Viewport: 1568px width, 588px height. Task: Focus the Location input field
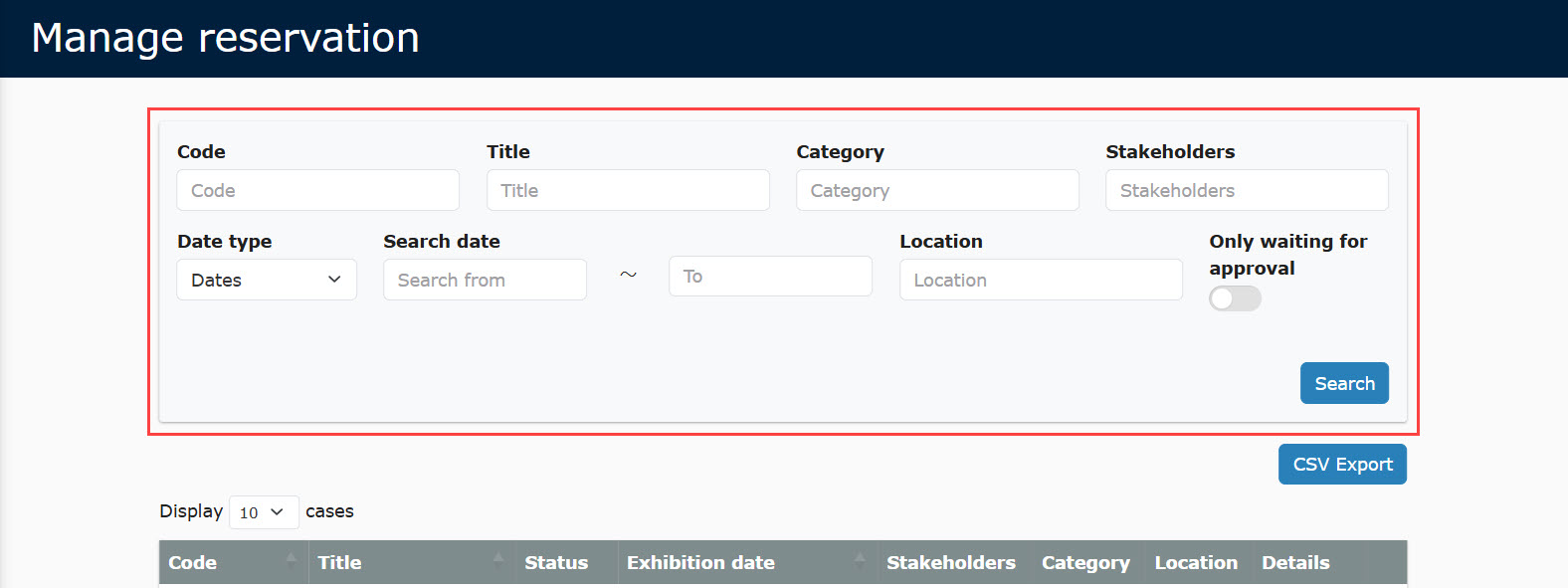pos(1041,280)
